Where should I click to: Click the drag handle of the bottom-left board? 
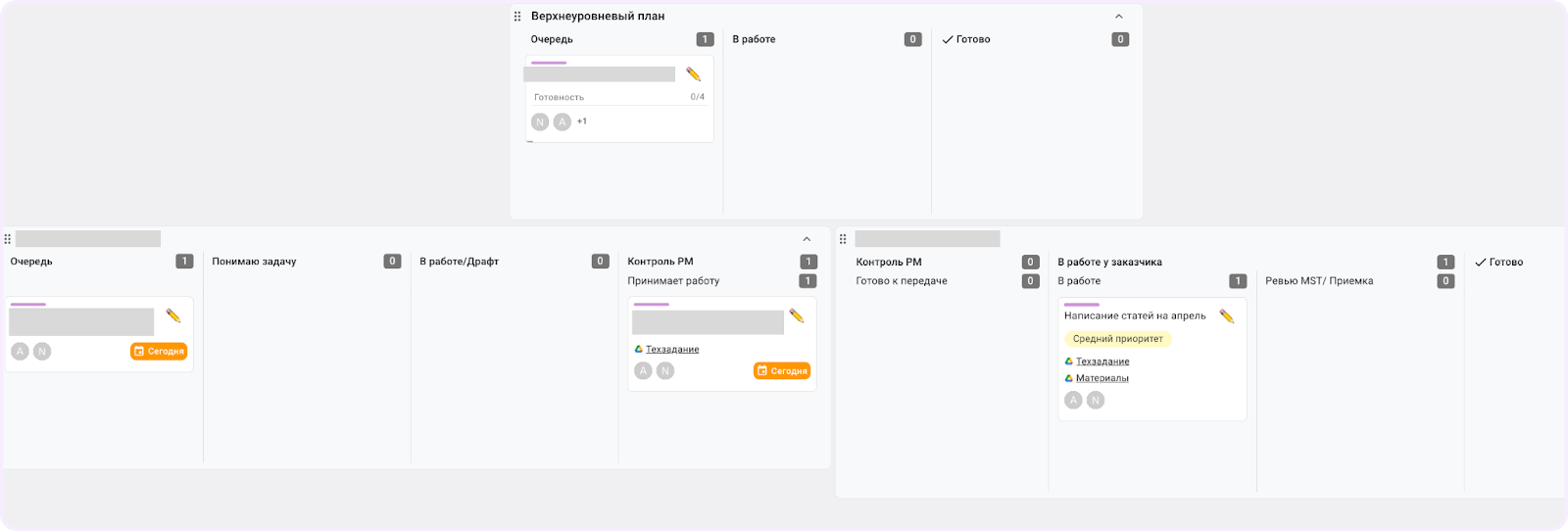8,239
